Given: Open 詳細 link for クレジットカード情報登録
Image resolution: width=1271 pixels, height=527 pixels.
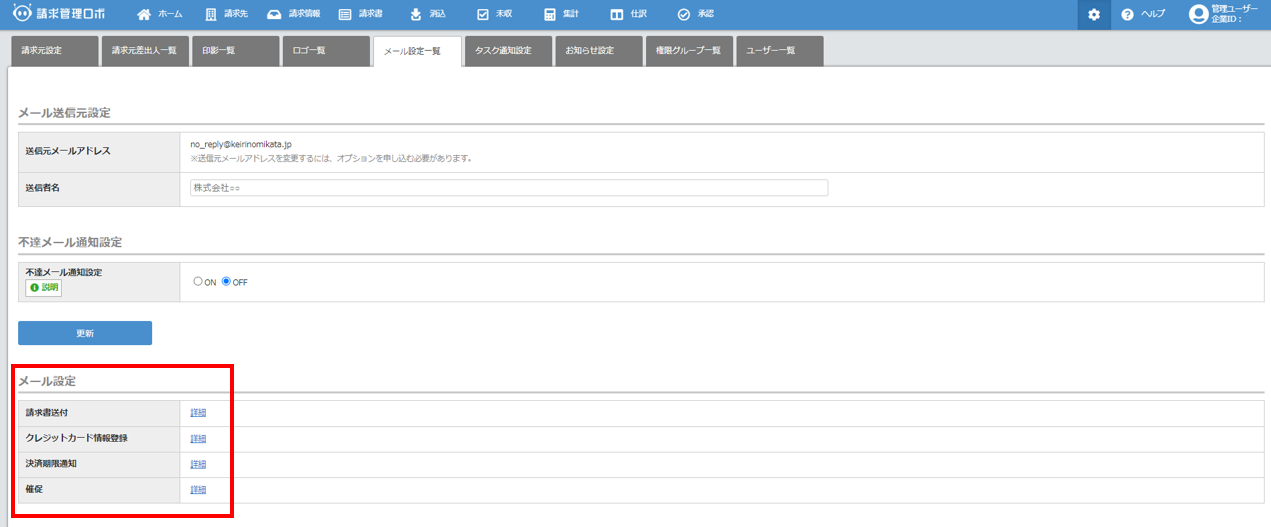Looking at the screenshot, I should (x=198, y=439).
